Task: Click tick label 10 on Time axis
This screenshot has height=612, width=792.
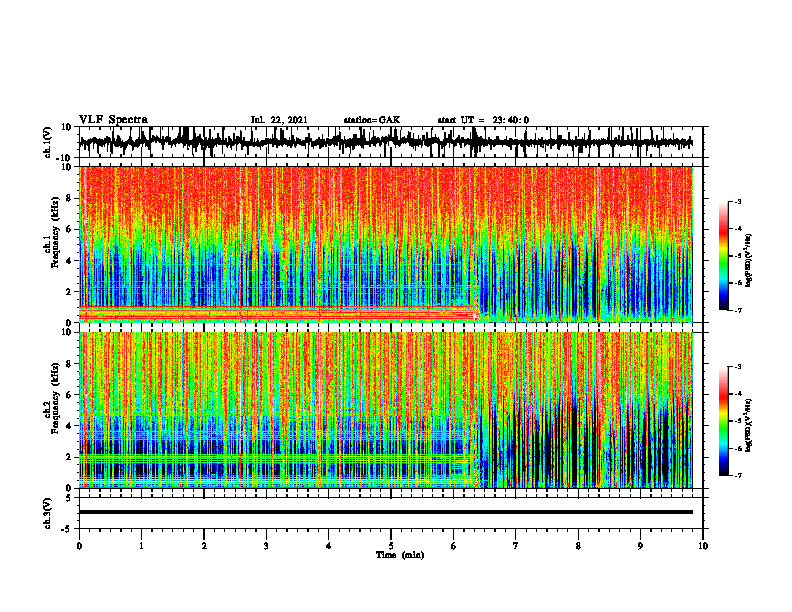Action: [x=703, y=546]
